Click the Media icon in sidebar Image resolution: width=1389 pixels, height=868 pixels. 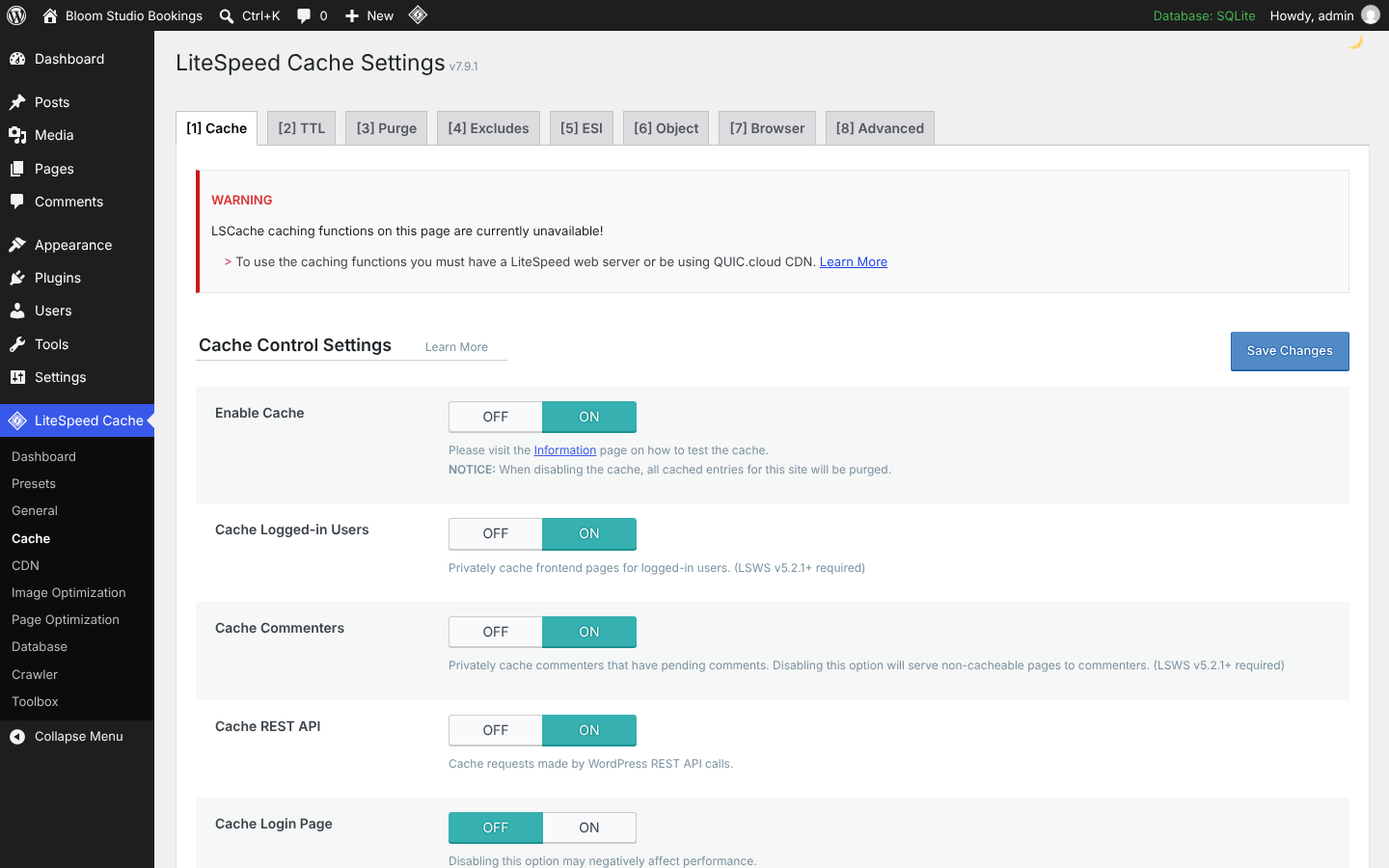coord(17,135)
